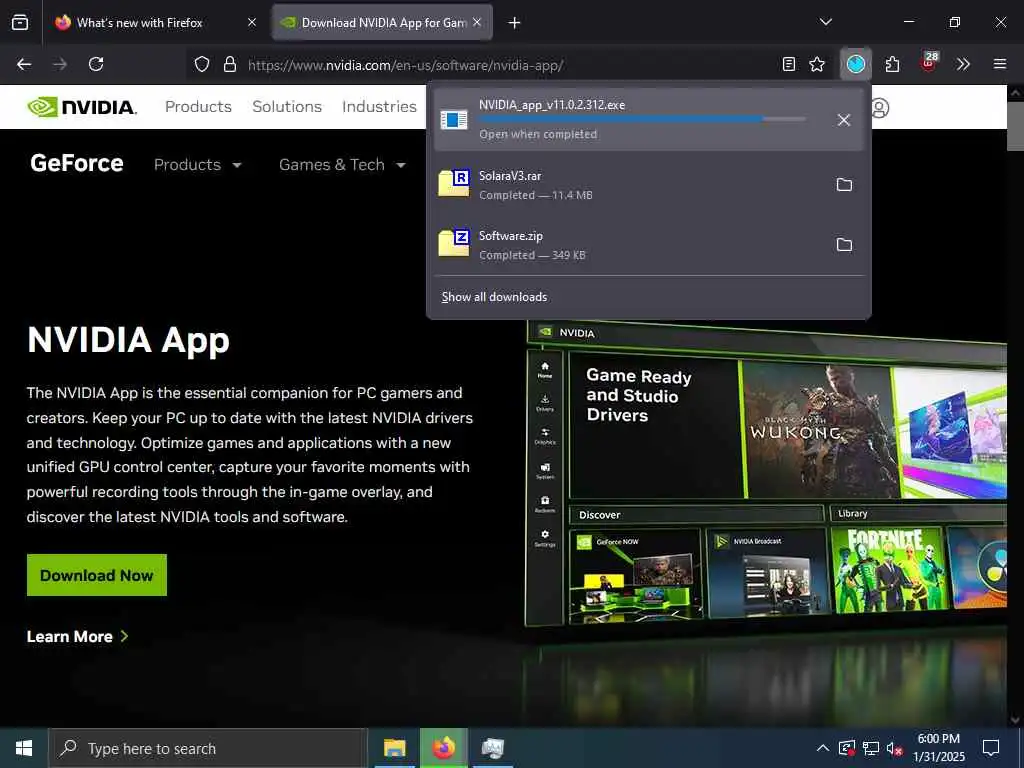Screen dimensions: 1024x768
Task: Expand Games & Tech dropdown
Action: (342, 165)
